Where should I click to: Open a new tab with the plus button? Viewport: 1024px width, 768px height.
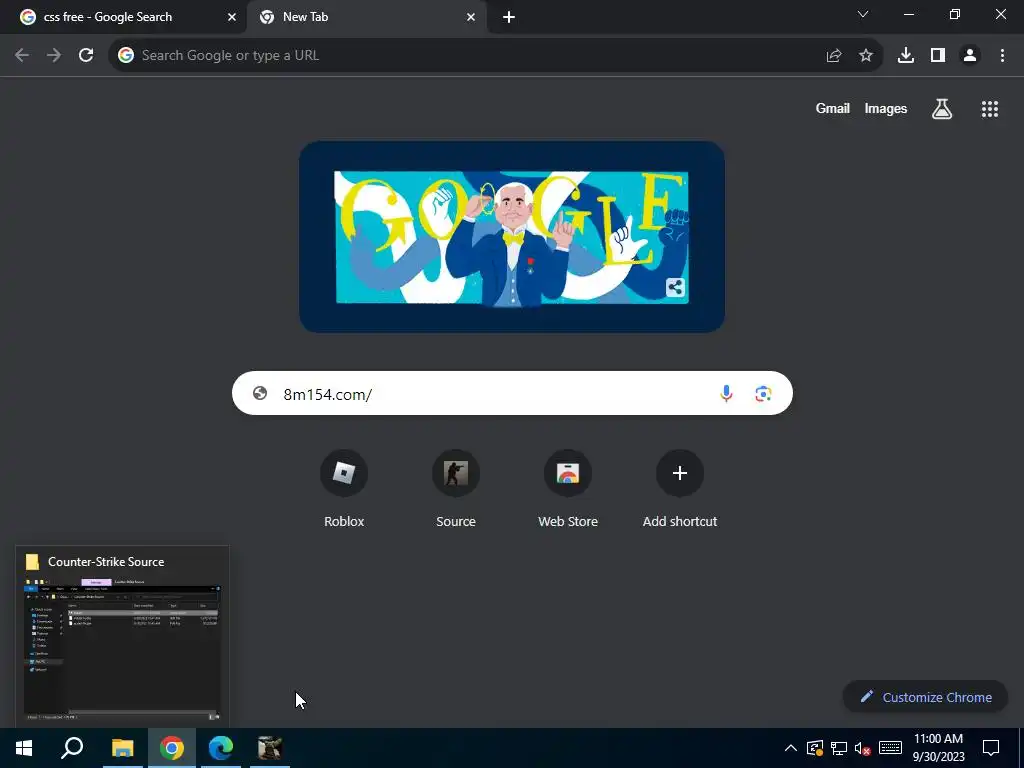(x=509, y=17)
